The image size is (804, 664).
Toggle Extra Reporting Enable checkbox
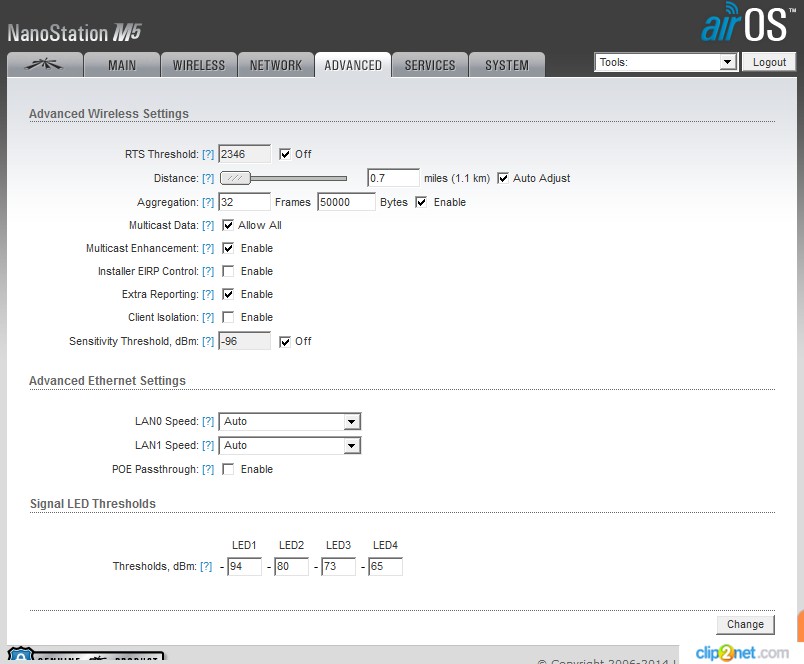[228, 295]
